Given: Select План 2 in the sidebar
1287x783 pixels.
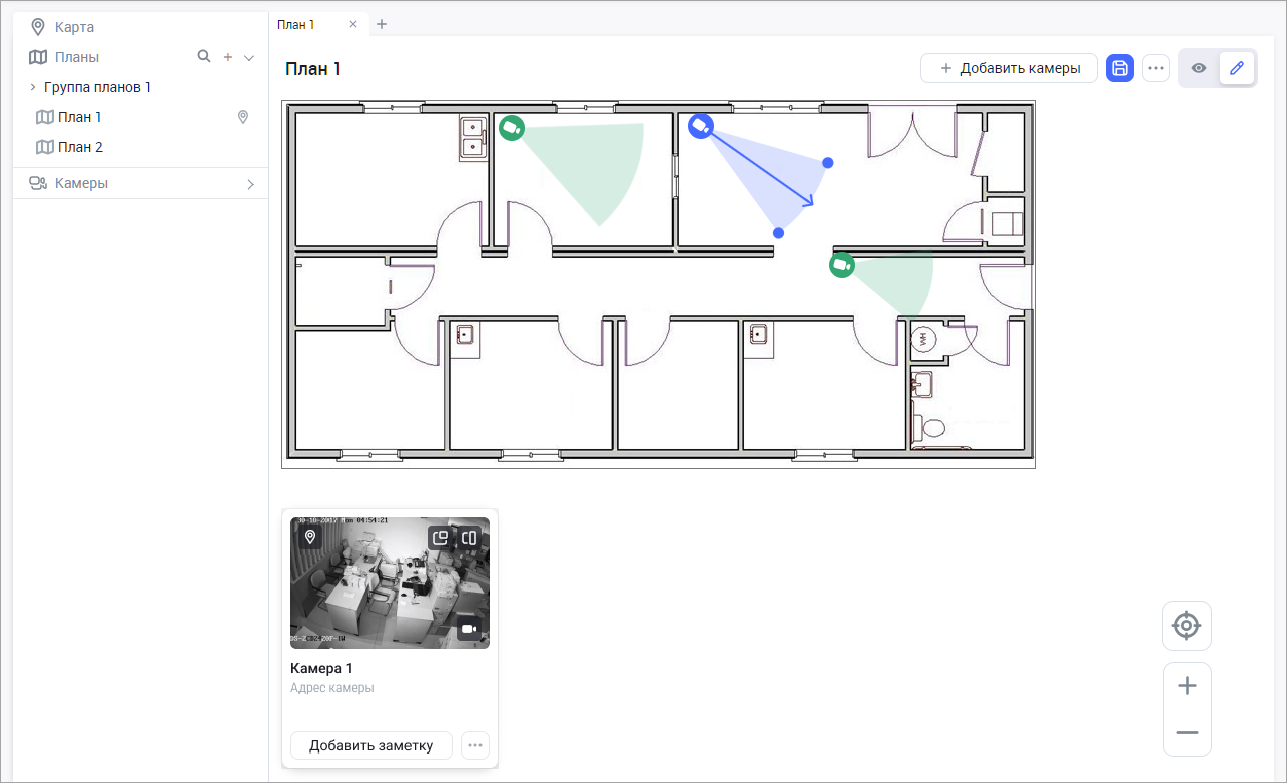Looking at the screenshot, I should 80,147.
